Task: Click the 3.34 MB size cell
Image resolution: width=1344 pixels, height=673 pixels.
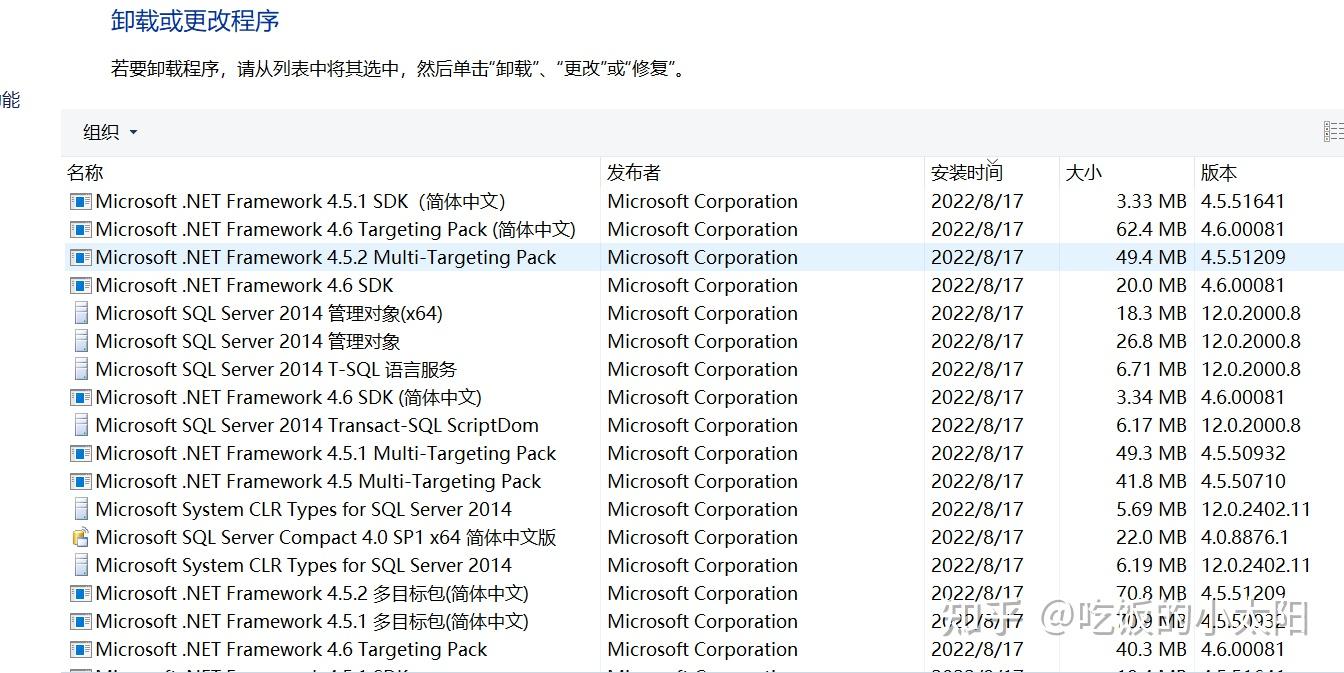Action: tap(1151, 397)
